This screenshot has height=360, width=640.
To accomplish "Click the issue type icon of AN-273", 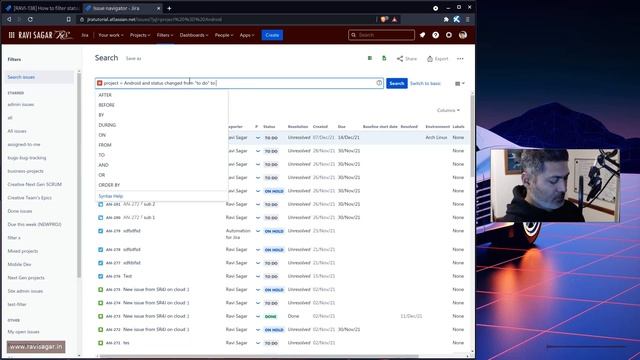I will pos(100,316).
